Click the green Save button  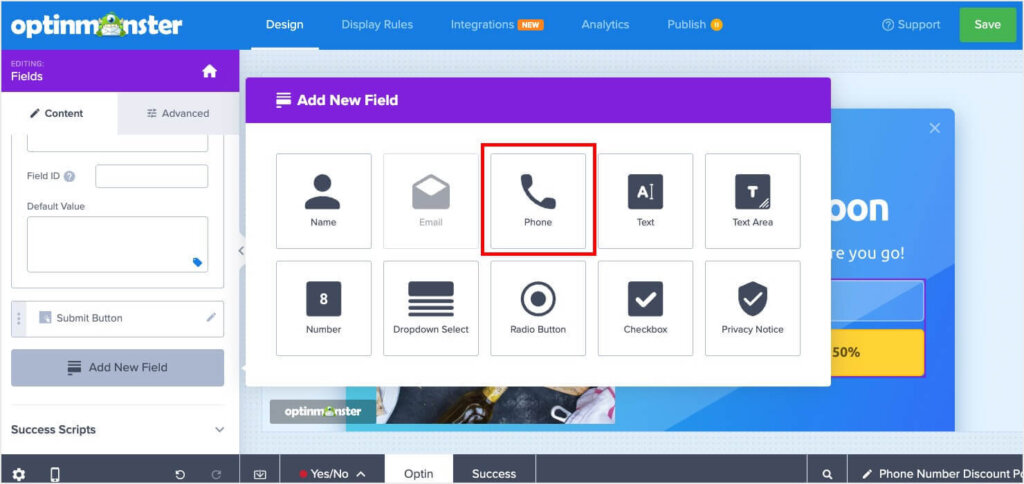point(987,25)
